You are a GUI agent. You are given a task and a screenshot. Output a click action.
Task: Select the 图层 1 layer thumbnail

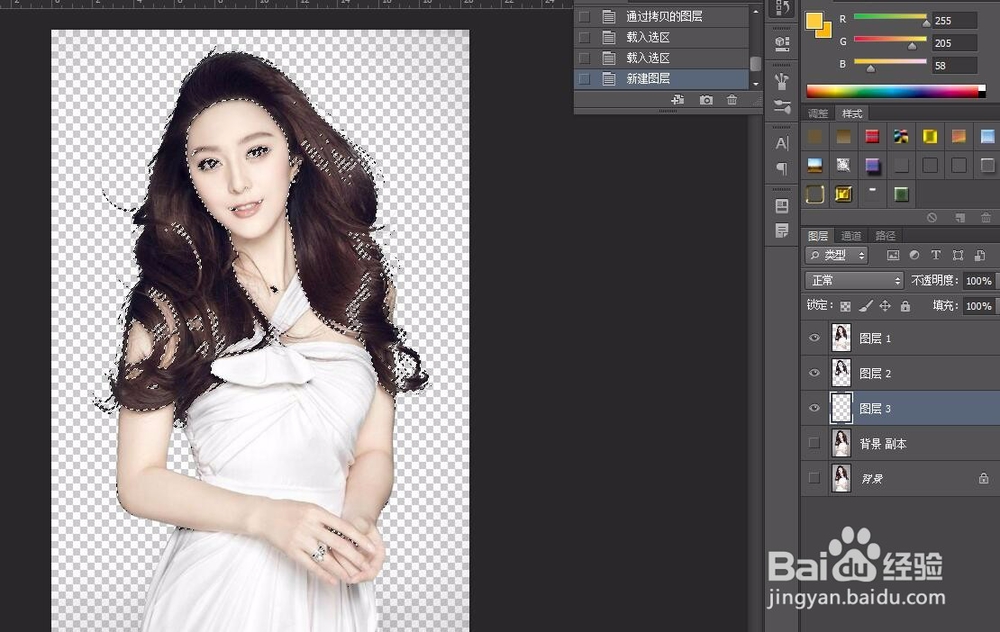(841, 338)
